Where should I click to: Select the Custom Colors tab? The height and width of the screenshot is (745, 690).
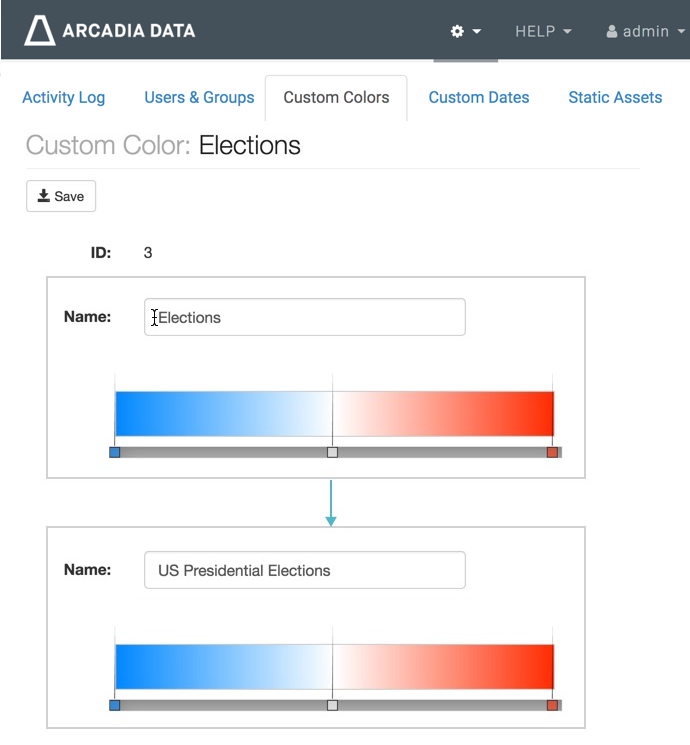(336, 97)
